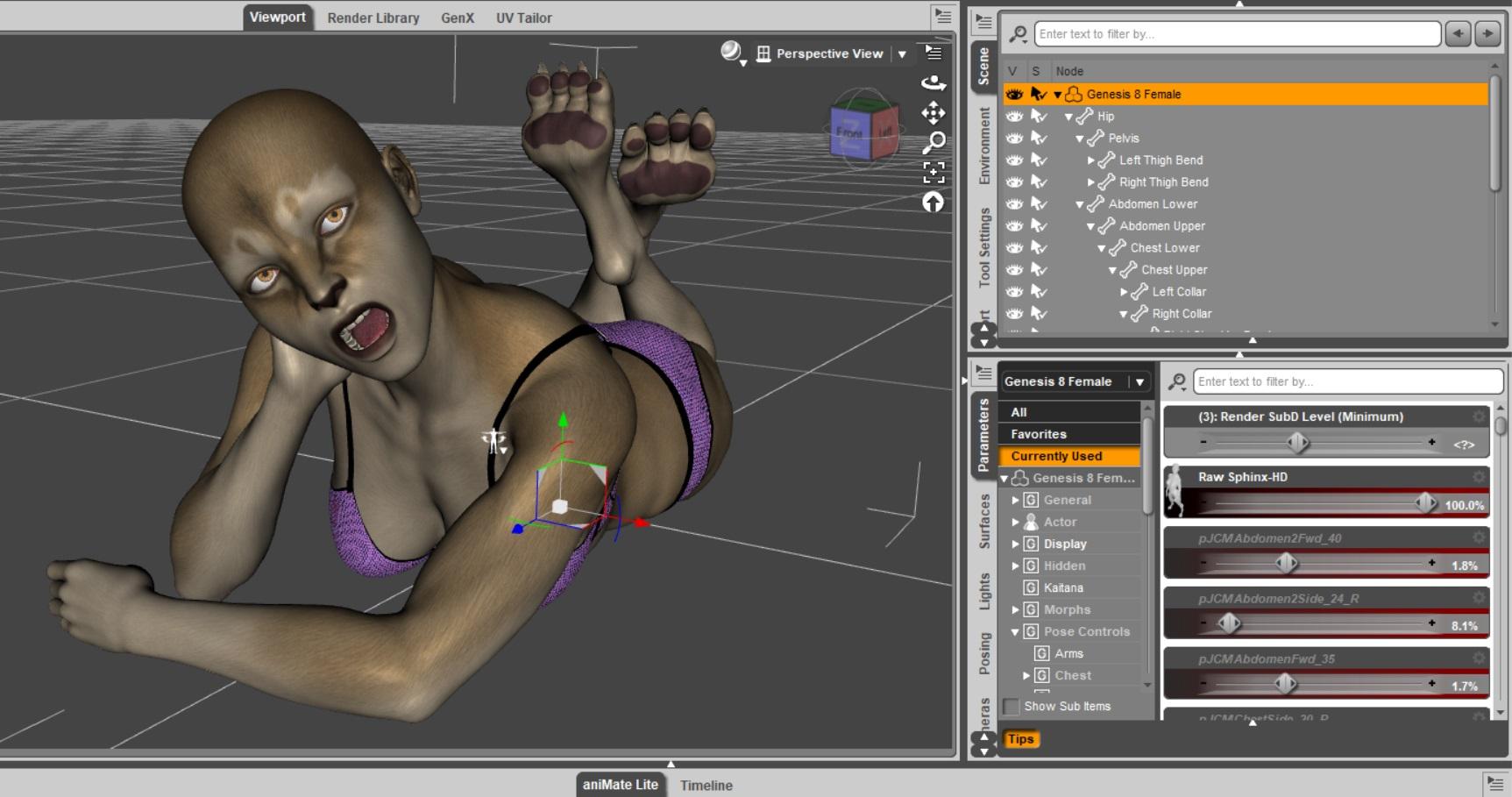Click Scene pane filter magnifier icon

[x=1018, y=34]
